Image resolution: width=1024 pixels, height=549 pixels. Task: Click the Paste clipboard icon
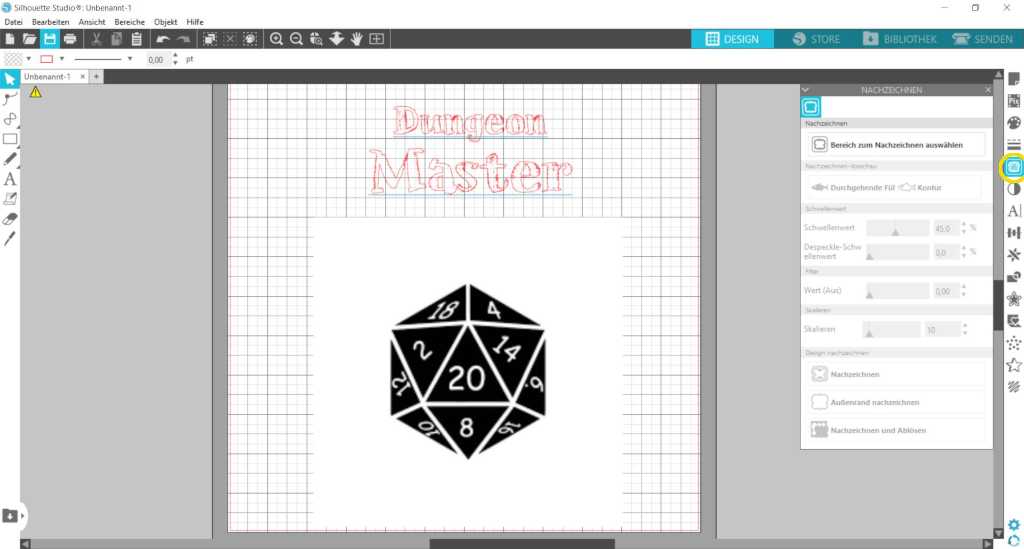pos(136,39)
